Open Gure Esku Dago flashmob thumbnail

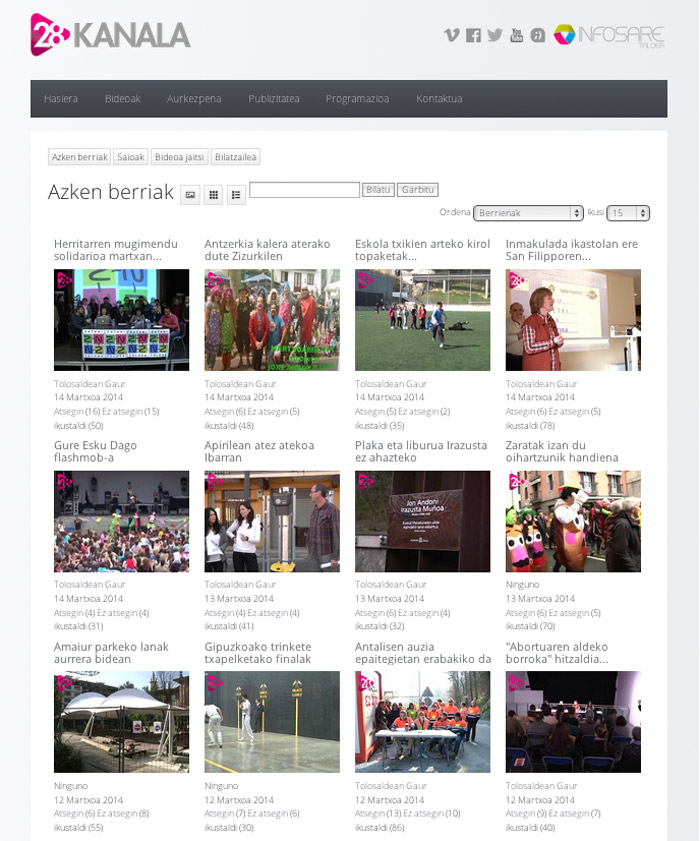121,521
